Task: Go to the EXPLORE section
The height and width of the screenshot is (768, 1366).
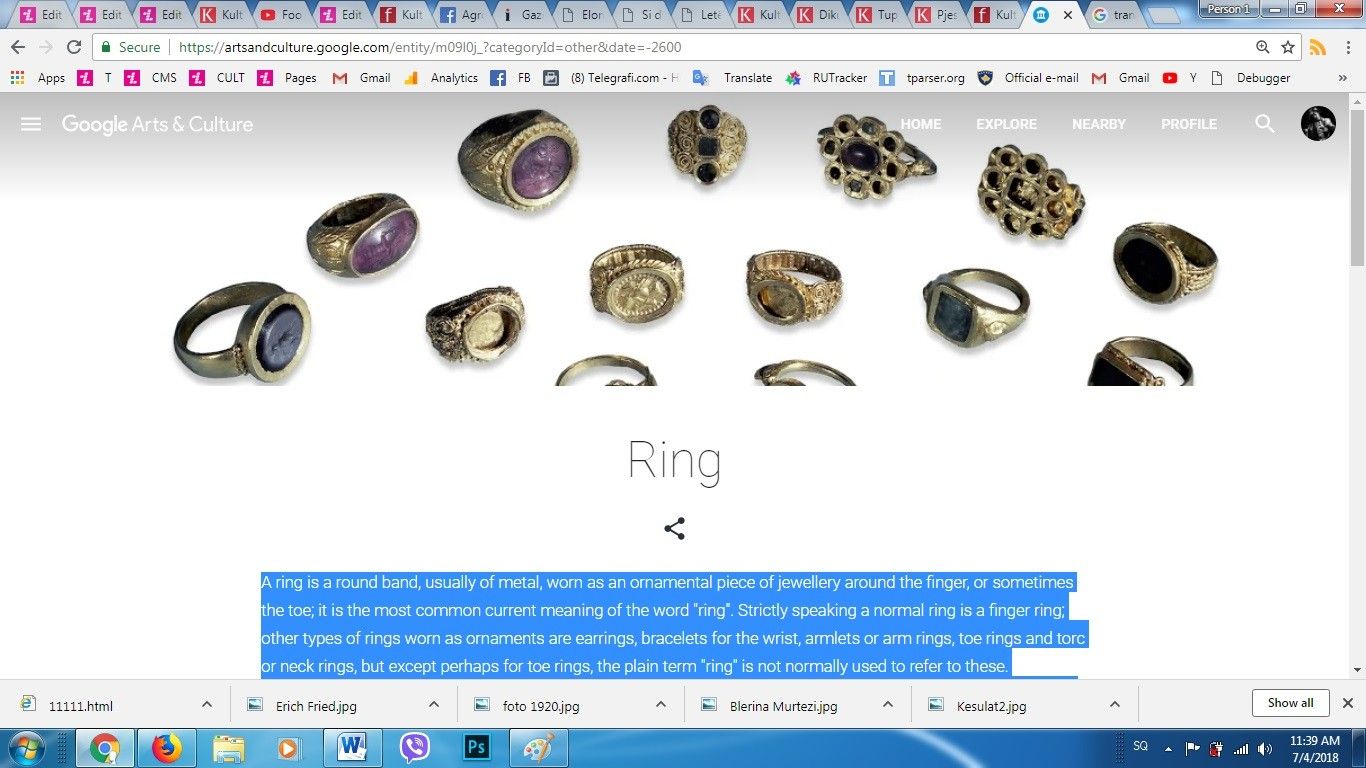Action: click(1006, 124)
